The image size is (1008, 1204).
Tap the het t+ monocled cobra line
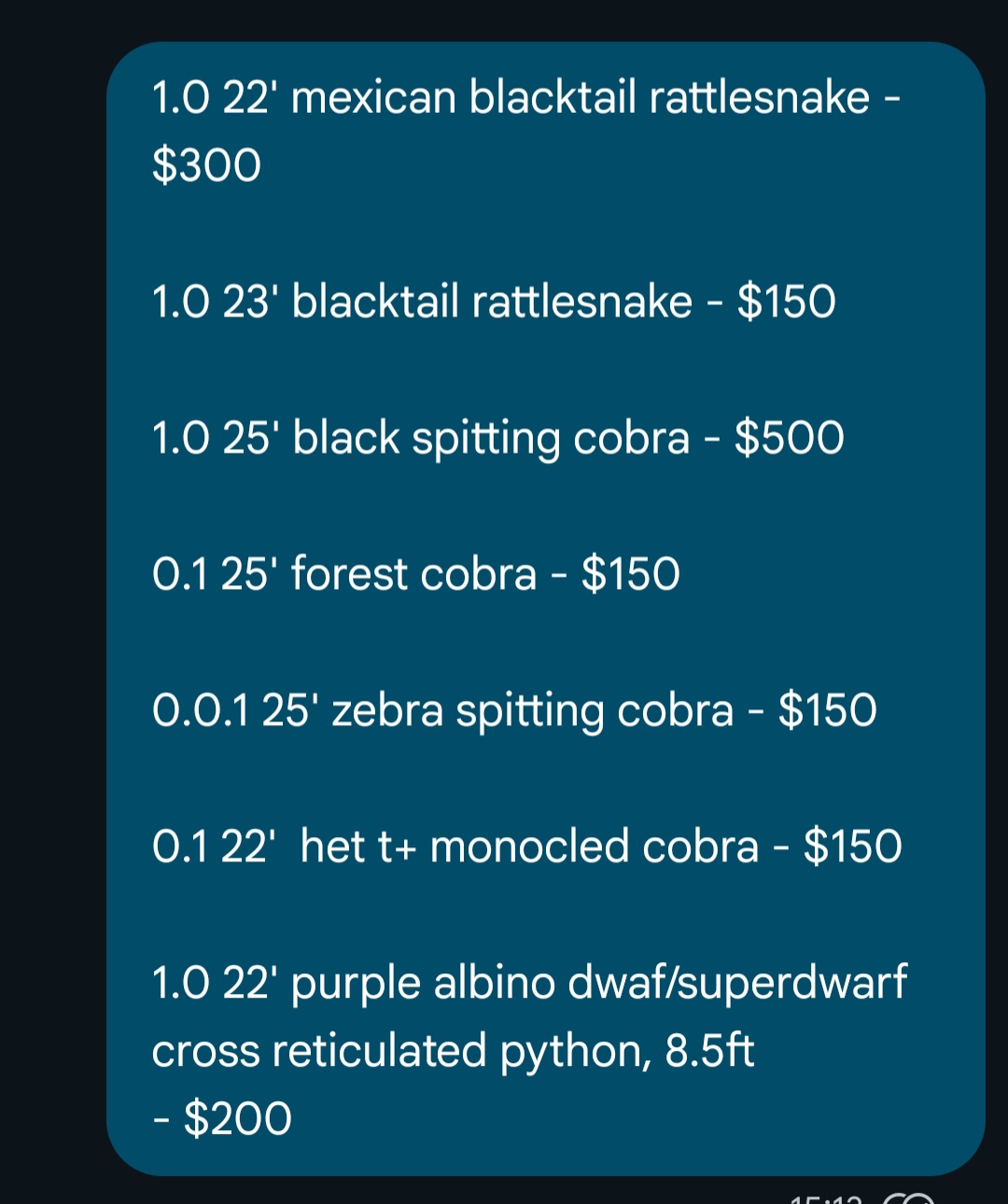point(527,847)
